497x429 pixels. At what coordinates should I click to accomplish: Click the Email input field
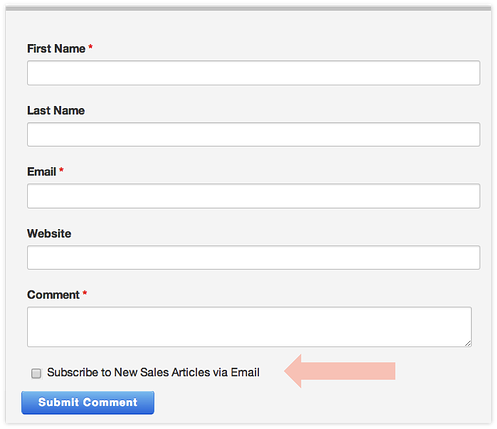click(x=253, y=196)
